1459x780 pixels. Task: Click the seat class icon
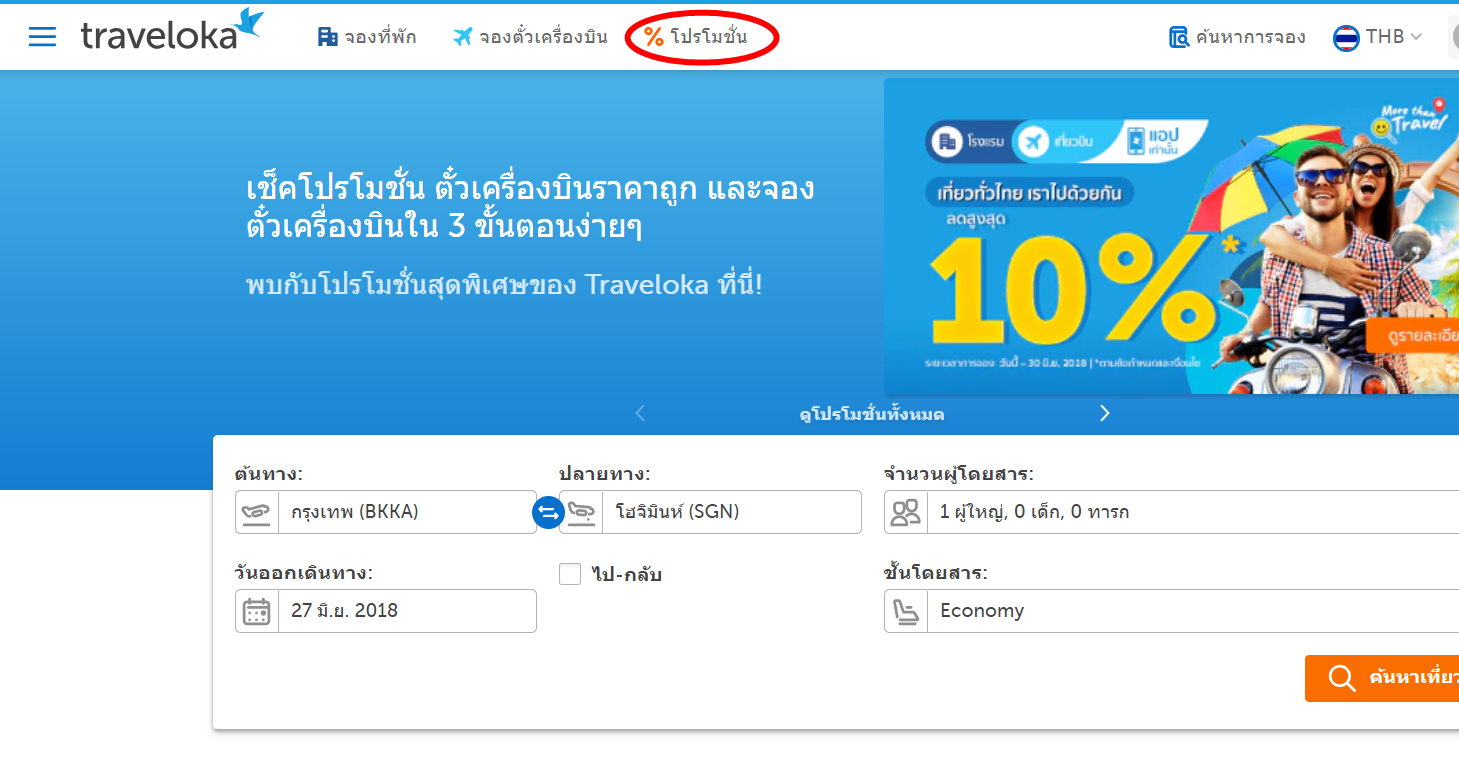[907, 611]
